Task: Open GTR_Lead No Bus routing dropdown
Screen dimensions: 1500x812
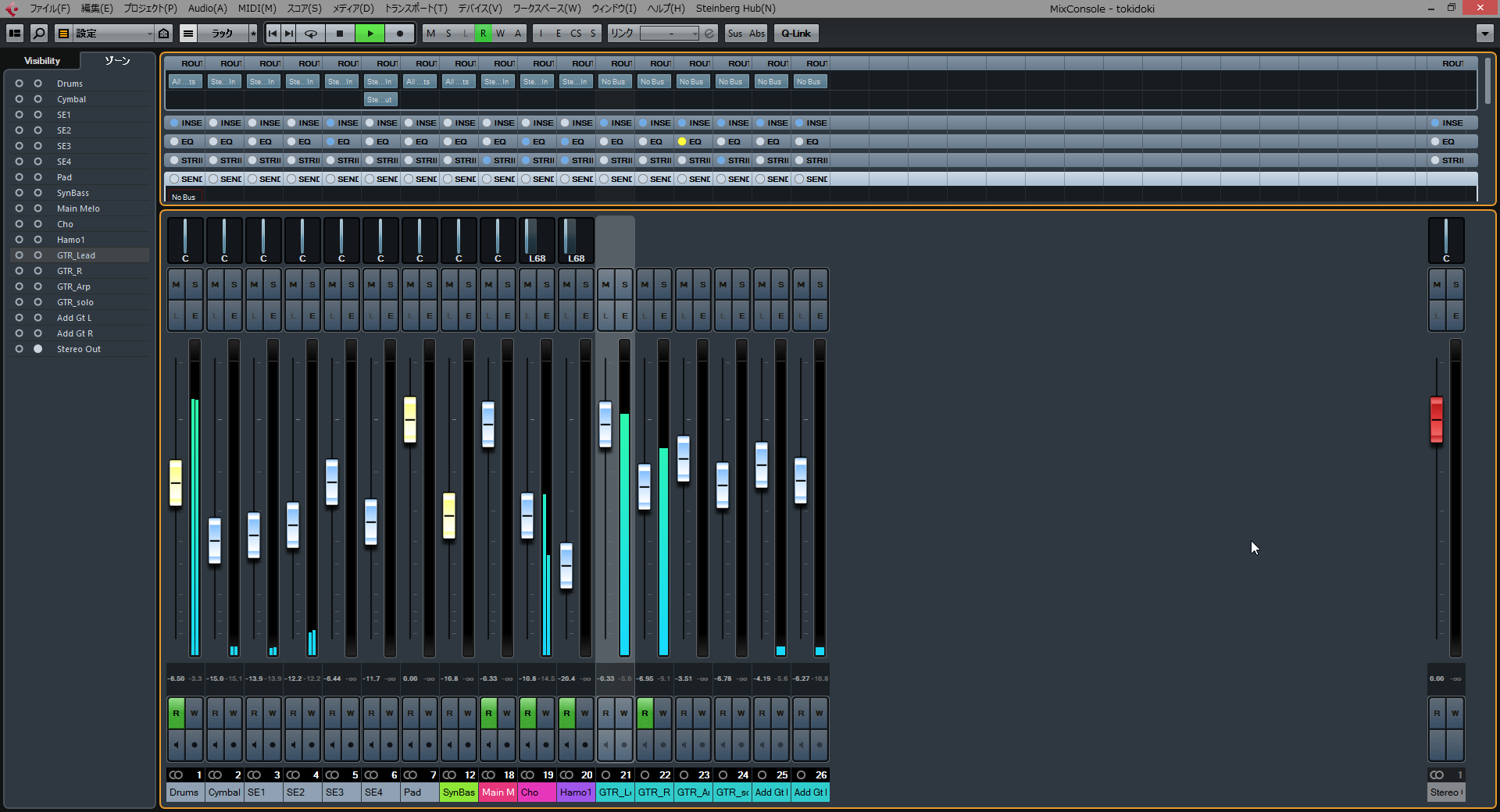Action: 614,81
